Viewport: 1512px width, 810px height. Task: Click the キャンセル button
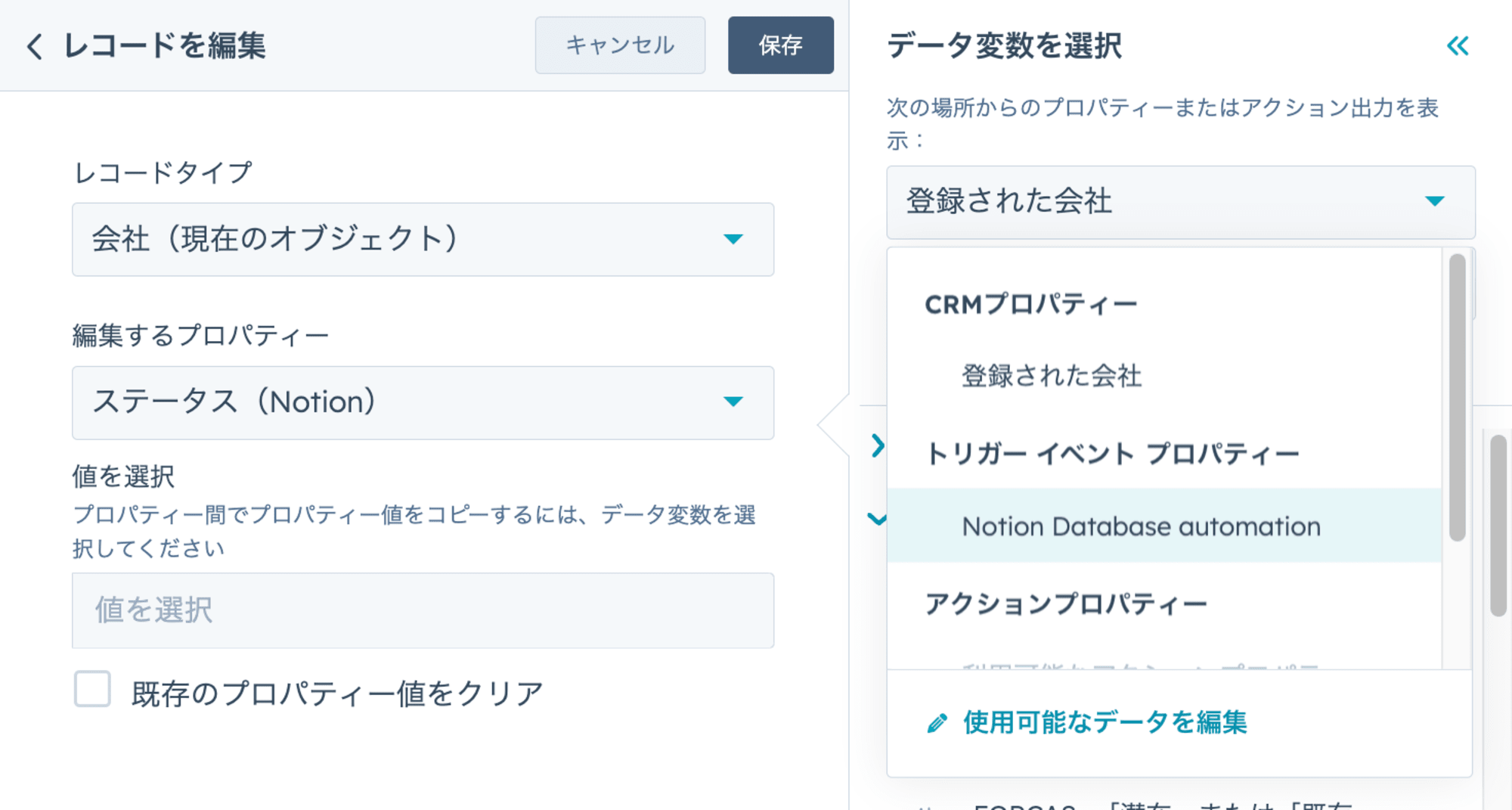(x=620, y=45)
